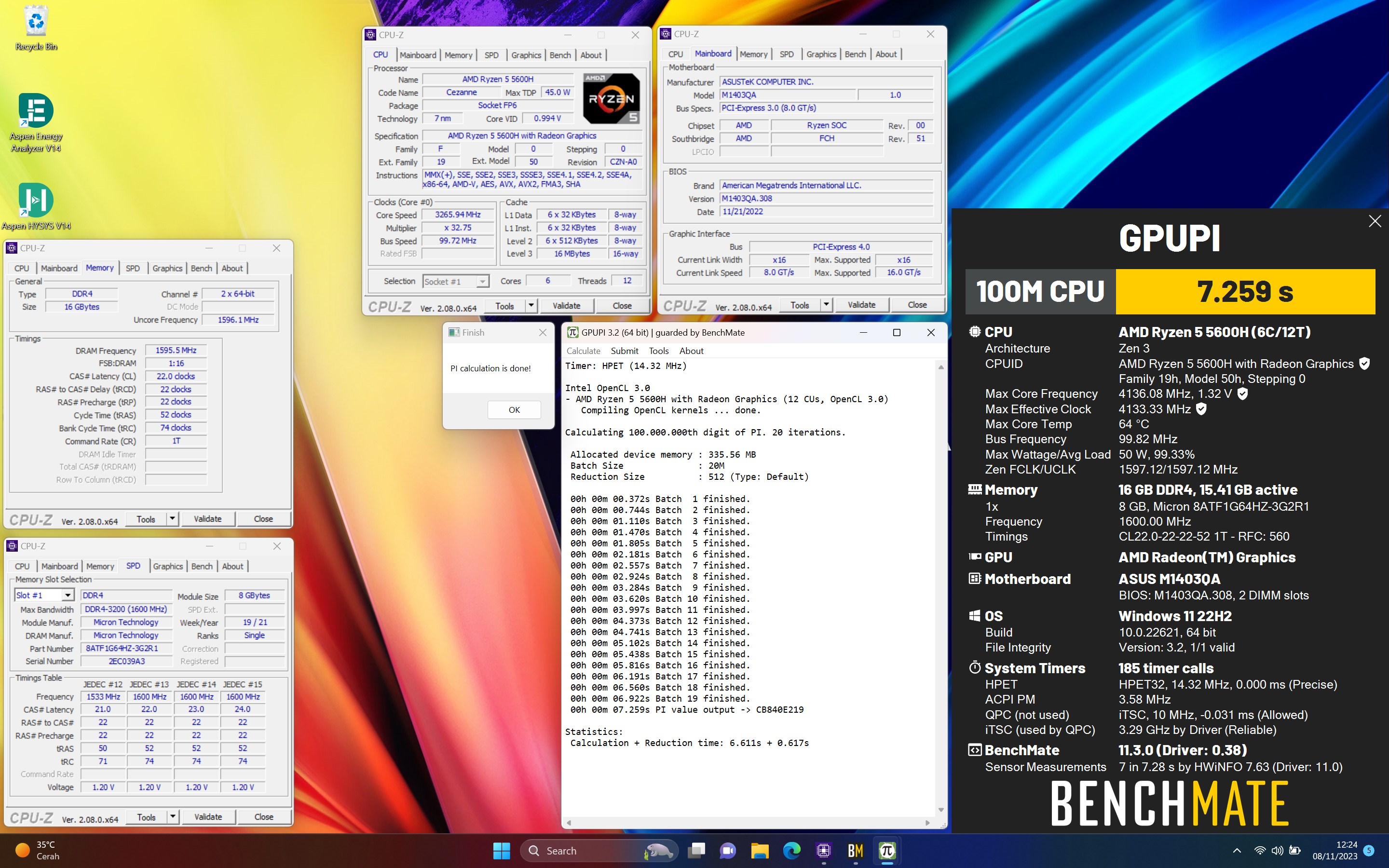Click the verified shield next to CPUID

[1365, 364]
